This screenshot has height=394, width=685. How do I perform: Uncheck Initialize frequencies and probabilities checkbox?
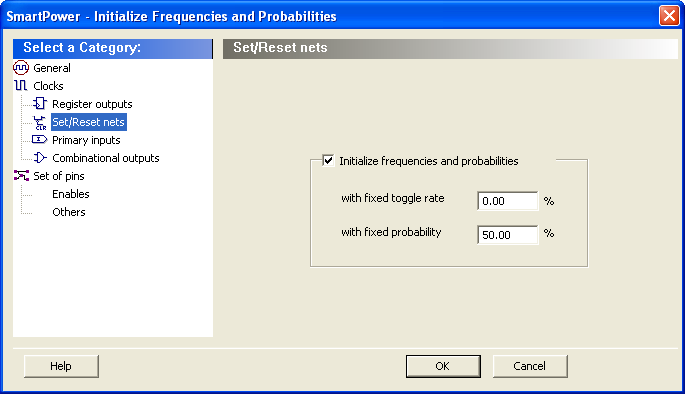coord(328,160)
